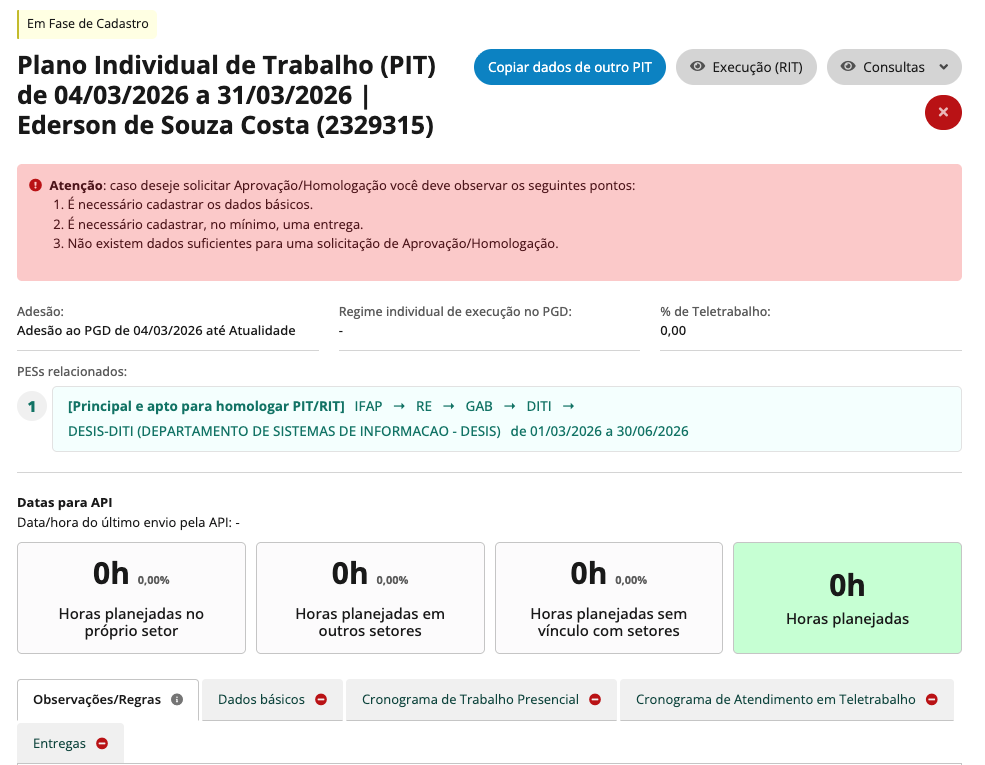Click the Horas planejadas em outros setores card
The image size is (985, 765).
pyautogui.click(x=370, y=598)
